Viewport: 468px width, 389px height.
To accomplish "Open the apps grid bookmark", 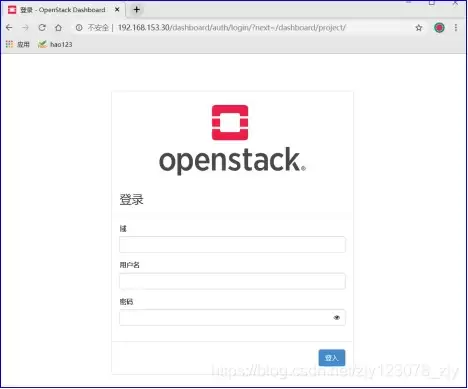I will 18,44.
